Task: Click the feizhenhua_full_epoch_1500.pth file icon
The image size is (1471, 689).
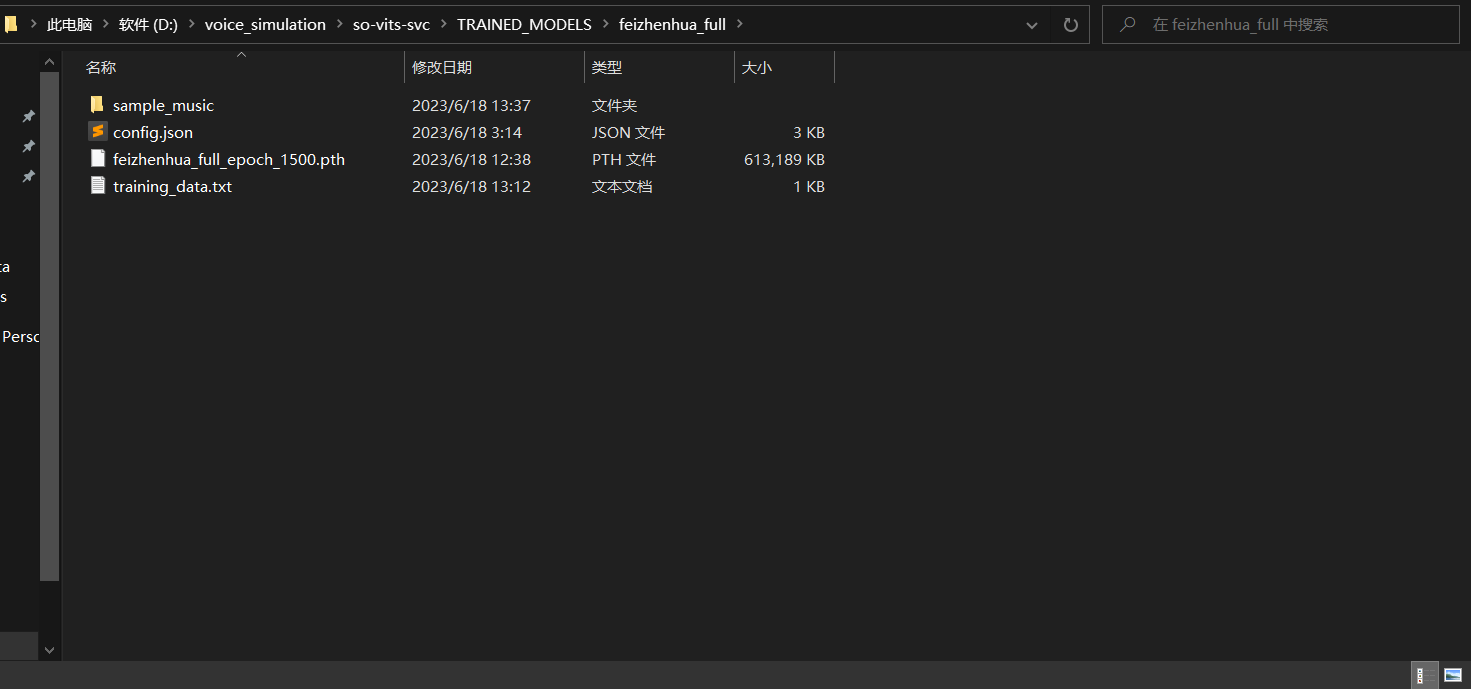Action: (x=97, y=159)
